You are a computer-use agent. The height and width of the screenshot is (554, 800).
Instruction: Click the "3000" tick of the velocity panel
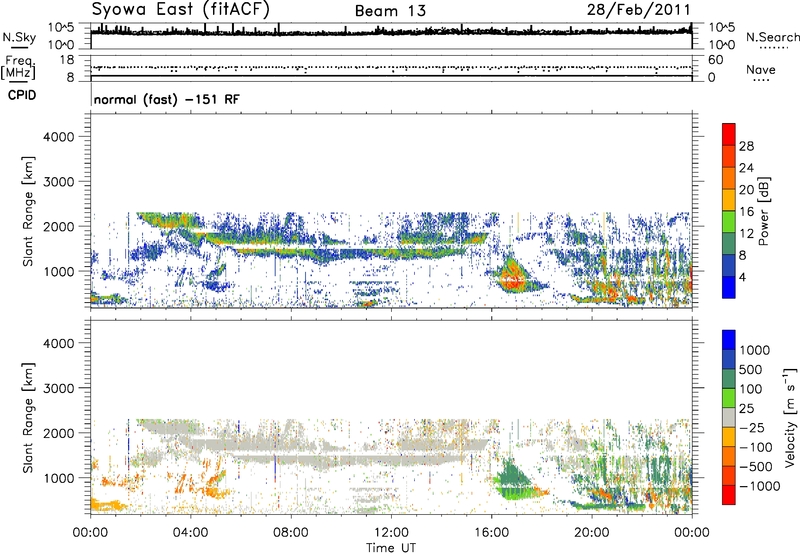point(59,388)
